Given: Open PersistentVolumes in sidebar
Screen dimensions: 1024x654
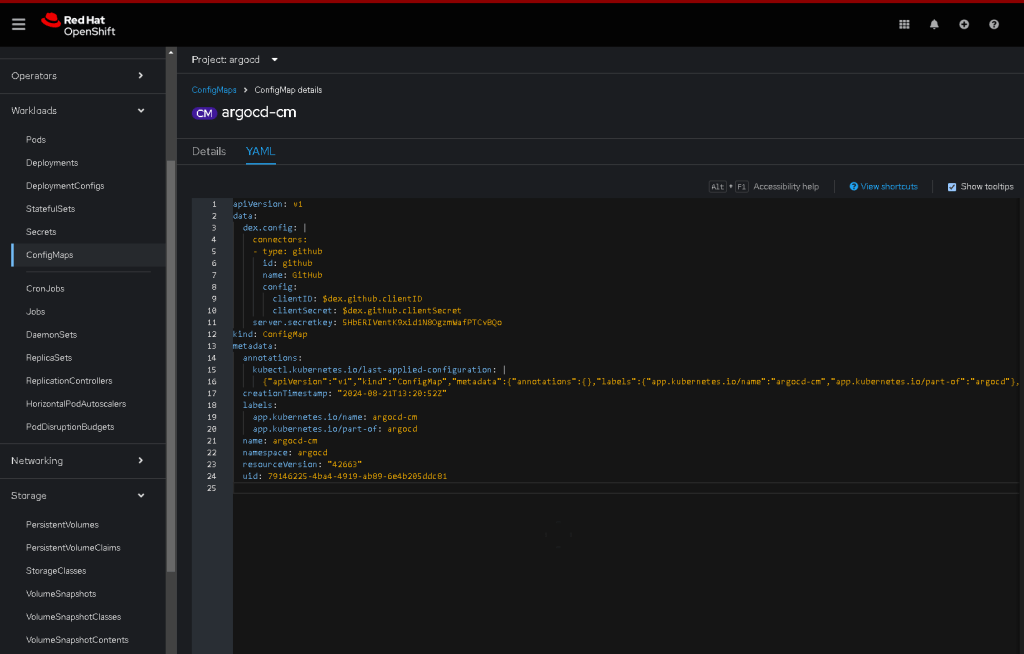Looking at the screenshot, I should [x=62, y=525].
